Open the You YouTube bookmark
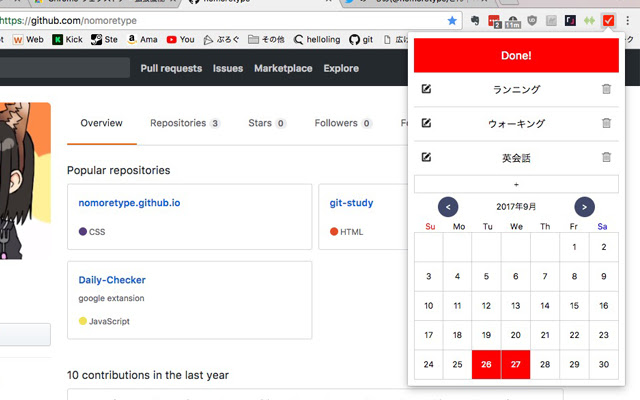This screenshot has height=400, width=640. tap(180, 40)
